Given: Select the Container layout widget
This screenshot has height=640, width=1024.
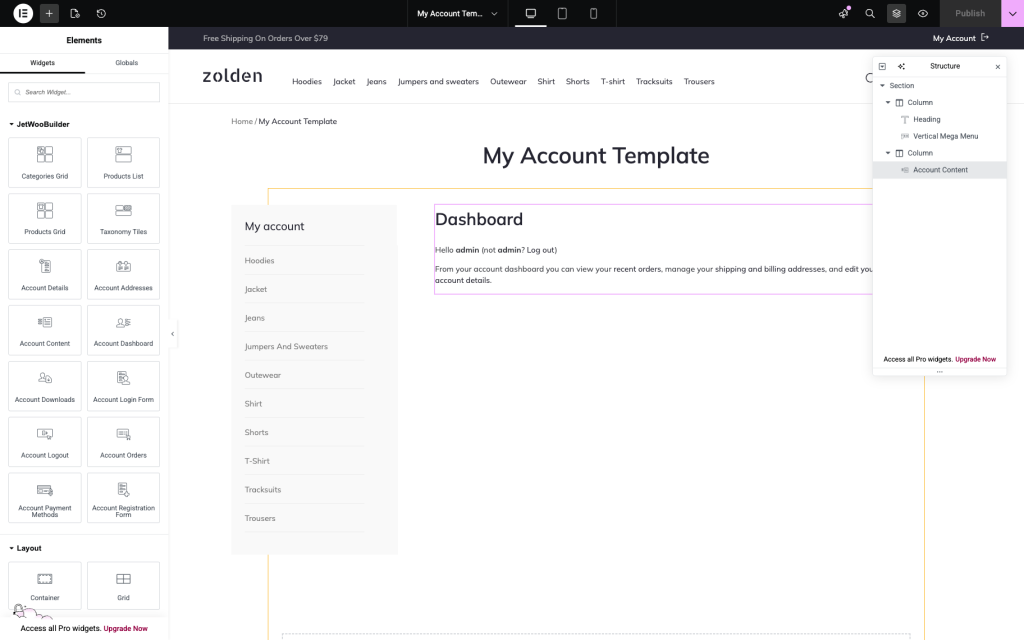Looking at the screenshot, I should pyautogui.click(x=45, y=586).
